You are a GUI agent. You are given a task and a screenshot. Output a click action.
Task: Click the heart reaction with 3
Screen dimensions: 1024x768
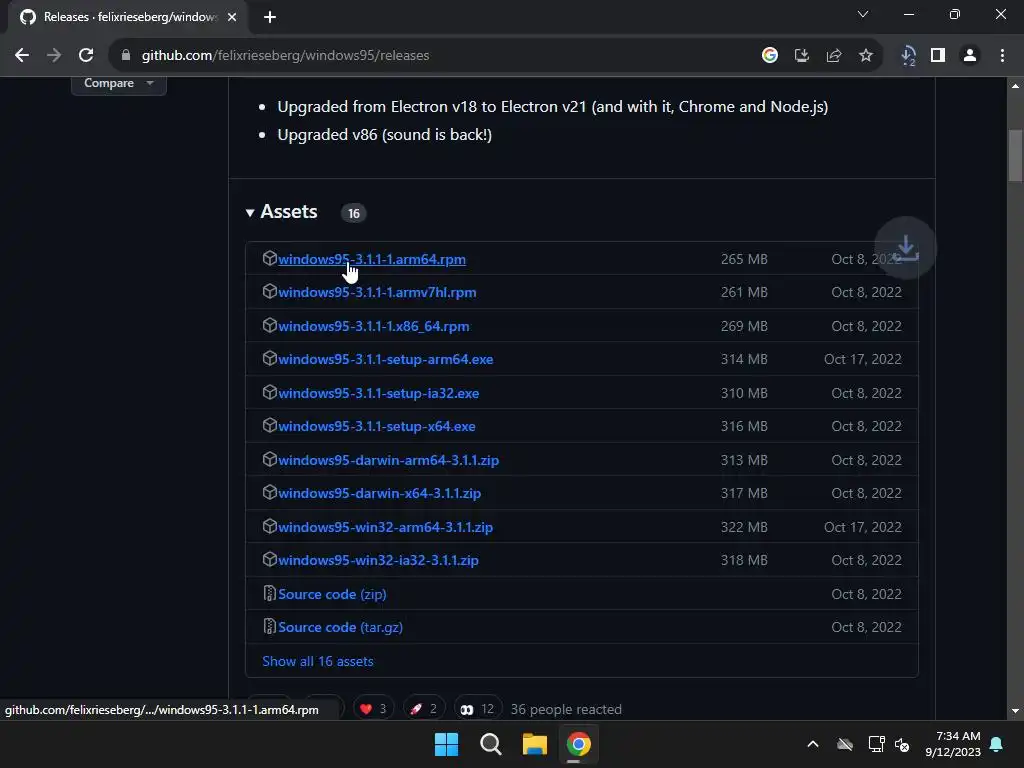click(374, 709)
